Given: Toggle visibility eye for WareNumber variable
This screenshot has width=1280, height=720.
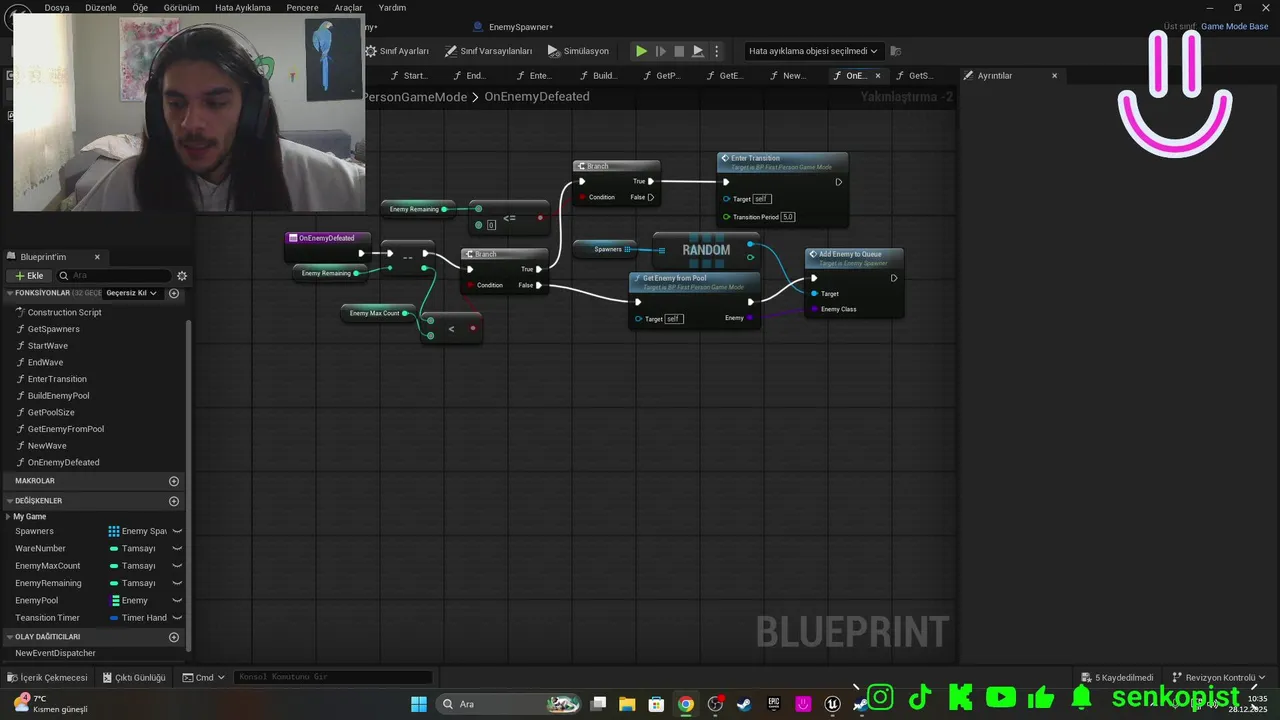Looking at the screenshot, I should (177, 549).
